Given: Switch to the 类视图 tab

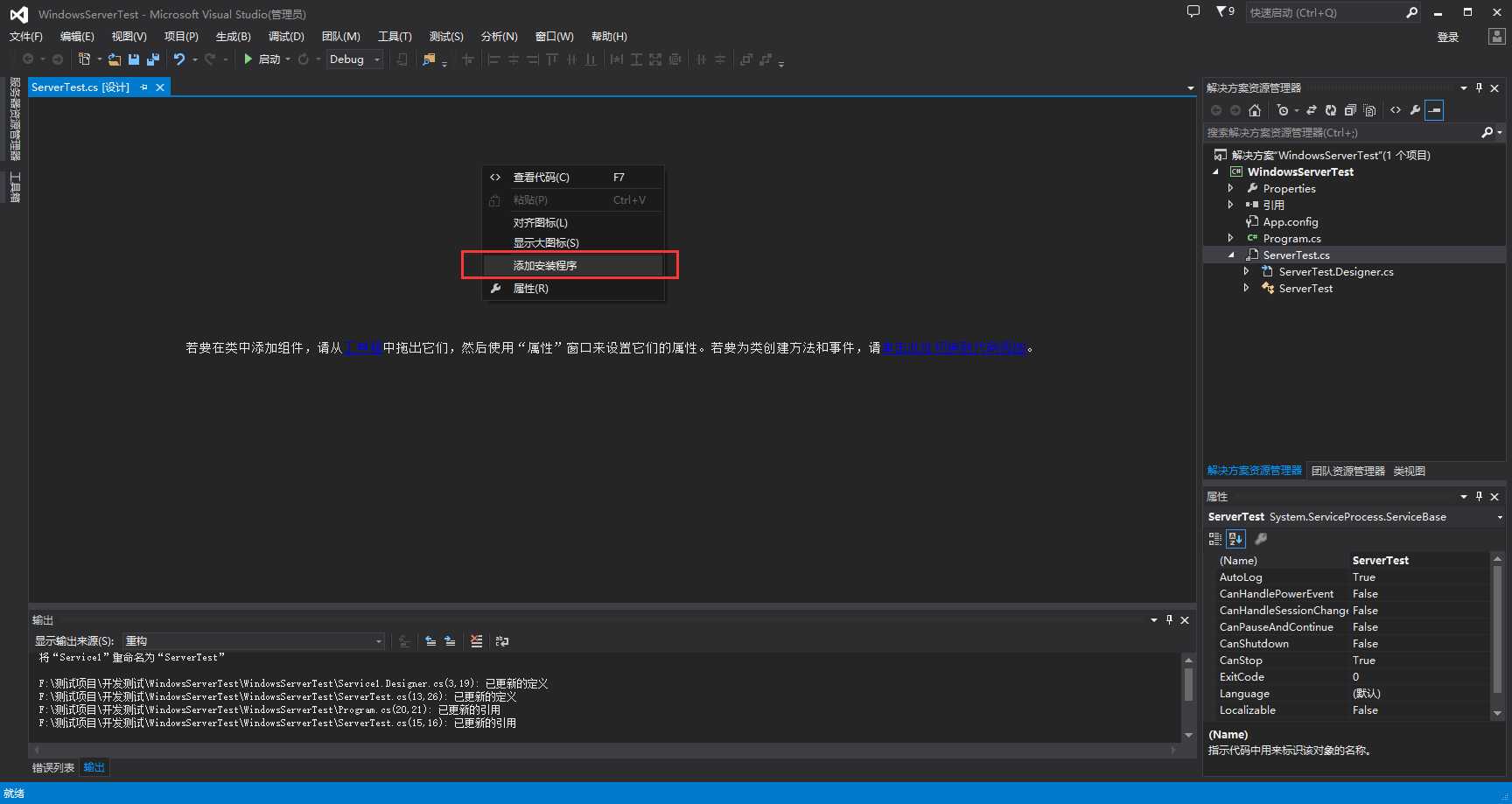Looking at the screenshot, I should (x=1410, y=472).
